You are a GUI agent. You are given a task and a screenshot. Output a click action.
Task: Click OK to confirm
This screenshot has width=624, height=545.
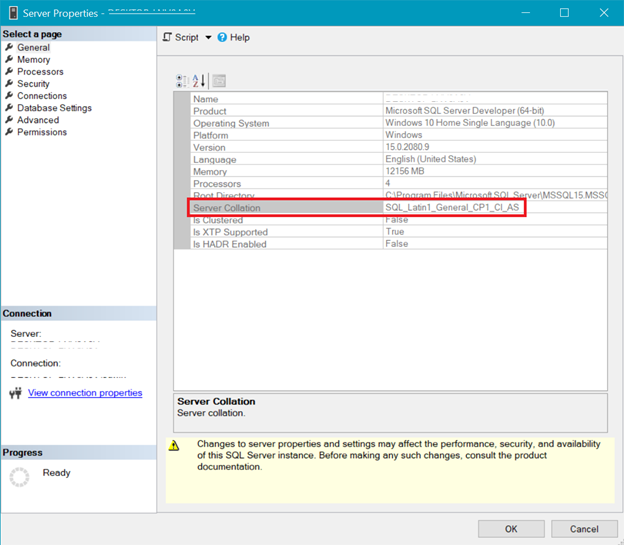coord(511,529)
